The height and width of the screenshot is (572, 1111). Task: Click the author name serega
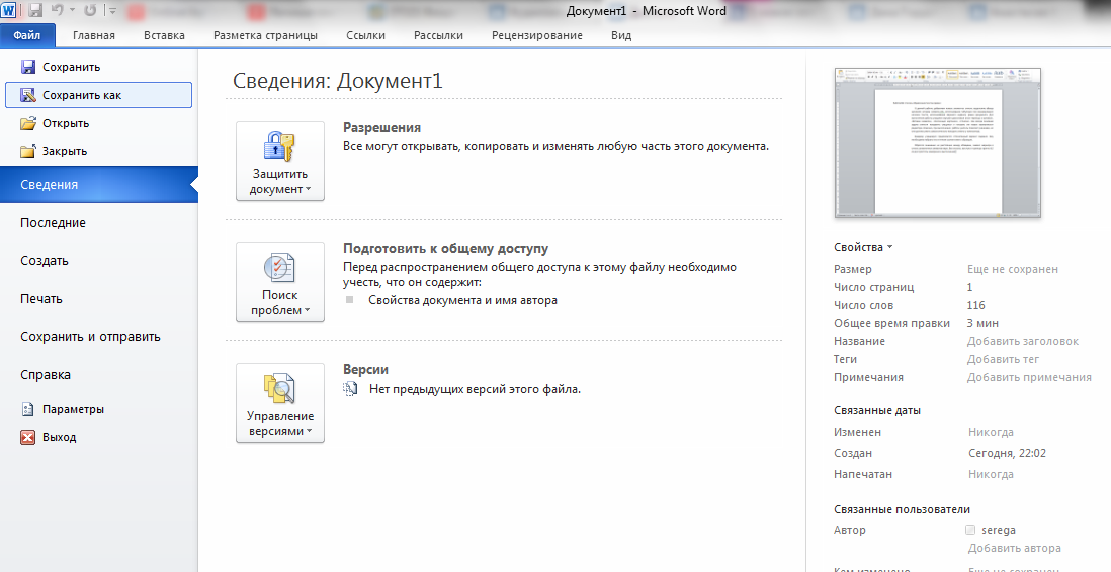[998, 530]
